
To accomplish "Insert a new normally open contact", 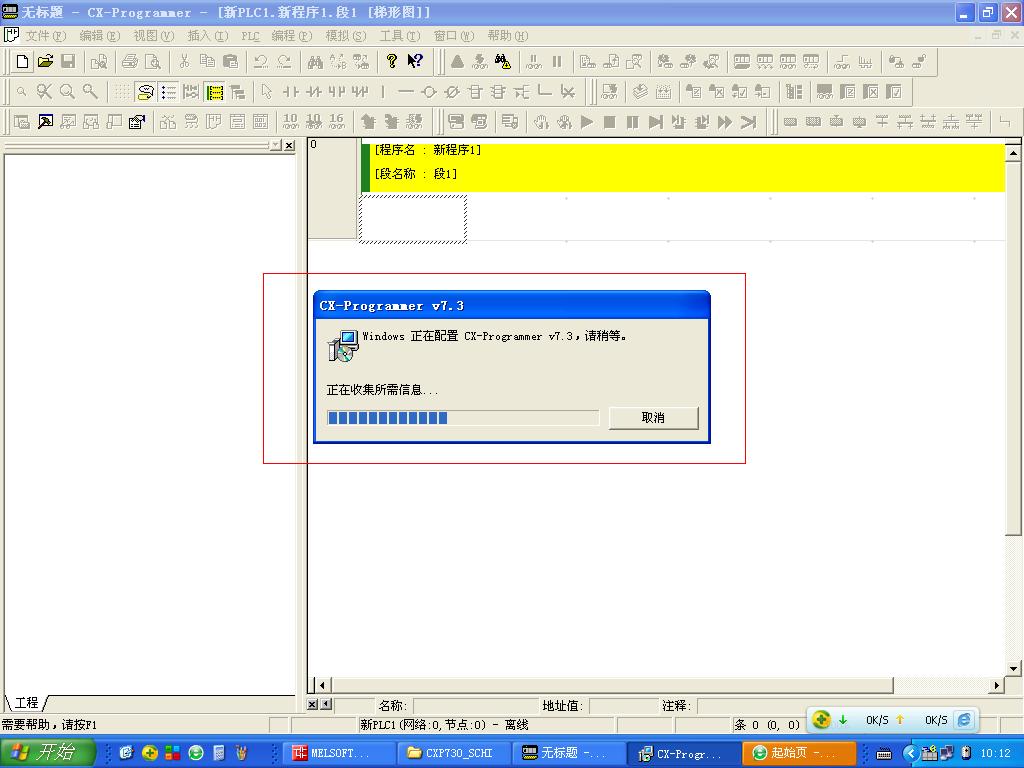I will (x=290, y=92).
